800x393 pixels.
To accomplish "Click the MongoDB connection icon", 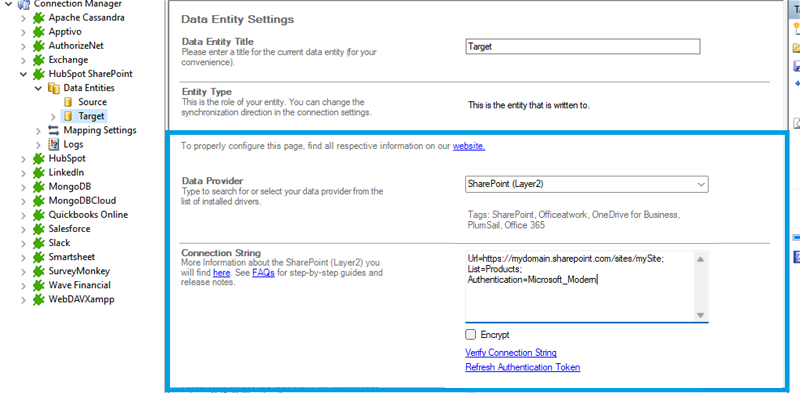I will point(38,186).
